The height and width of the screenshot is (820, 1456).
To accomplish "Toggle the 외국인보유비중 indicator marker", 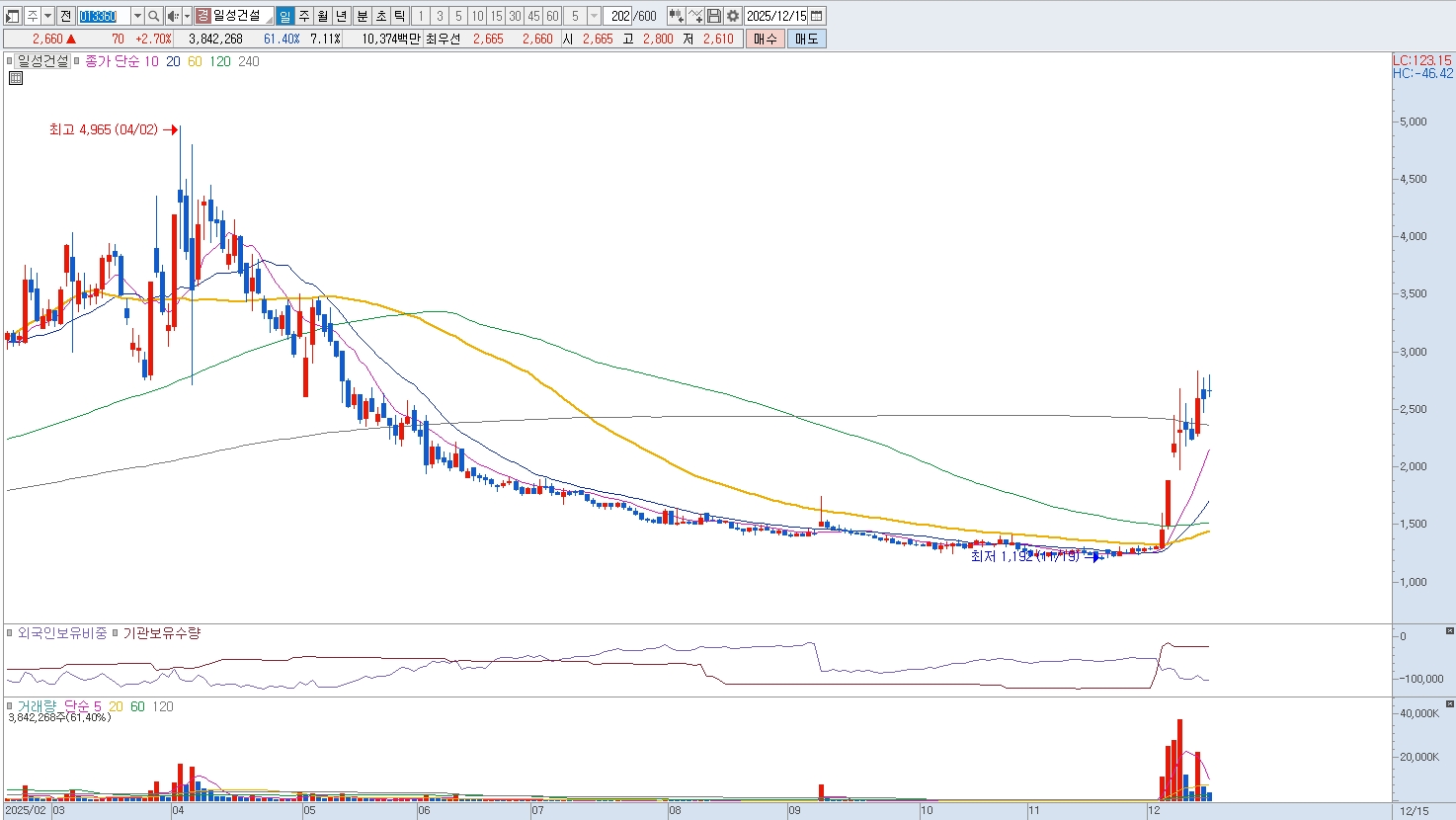I will click(10, 633).
